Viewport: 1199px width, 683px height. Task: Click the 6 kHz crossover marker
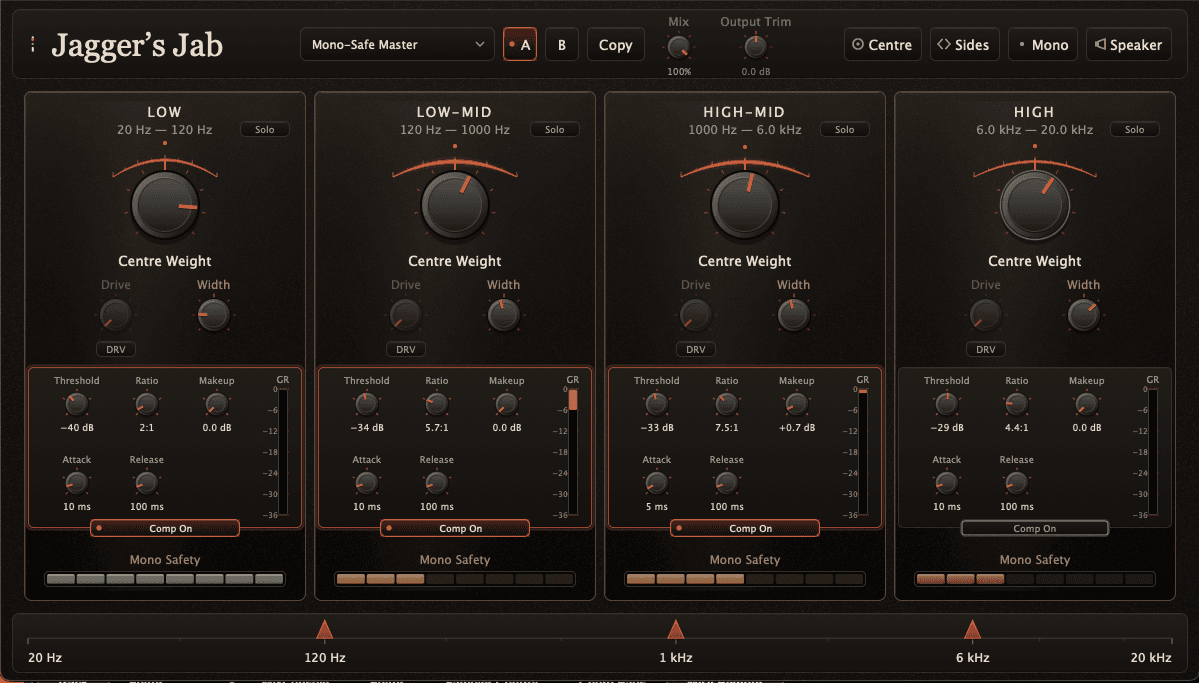click(972, 629)
